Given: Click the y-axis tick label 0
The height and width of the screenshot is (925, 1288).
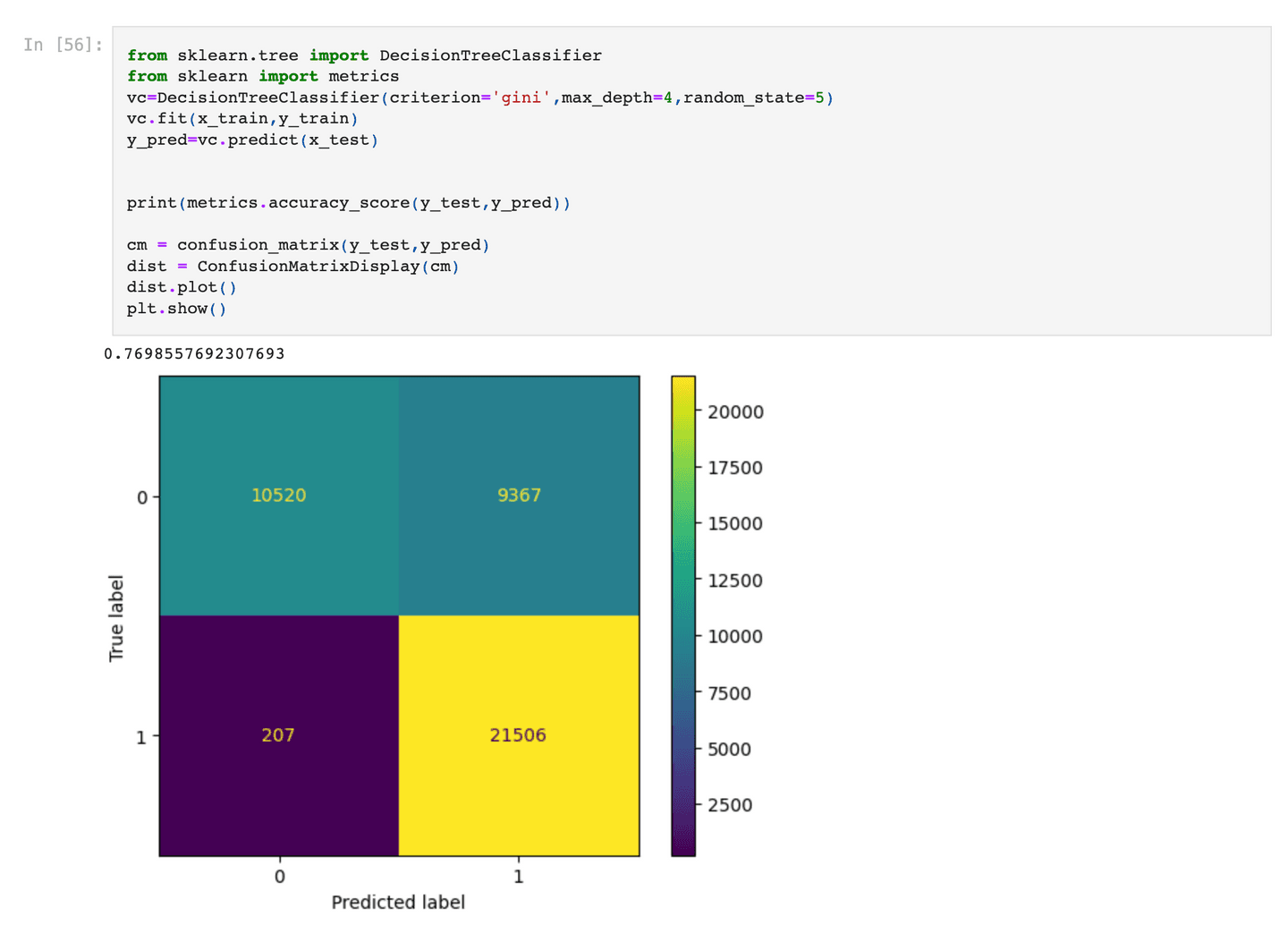Looking at the screenshot, I should click(142, 497).
